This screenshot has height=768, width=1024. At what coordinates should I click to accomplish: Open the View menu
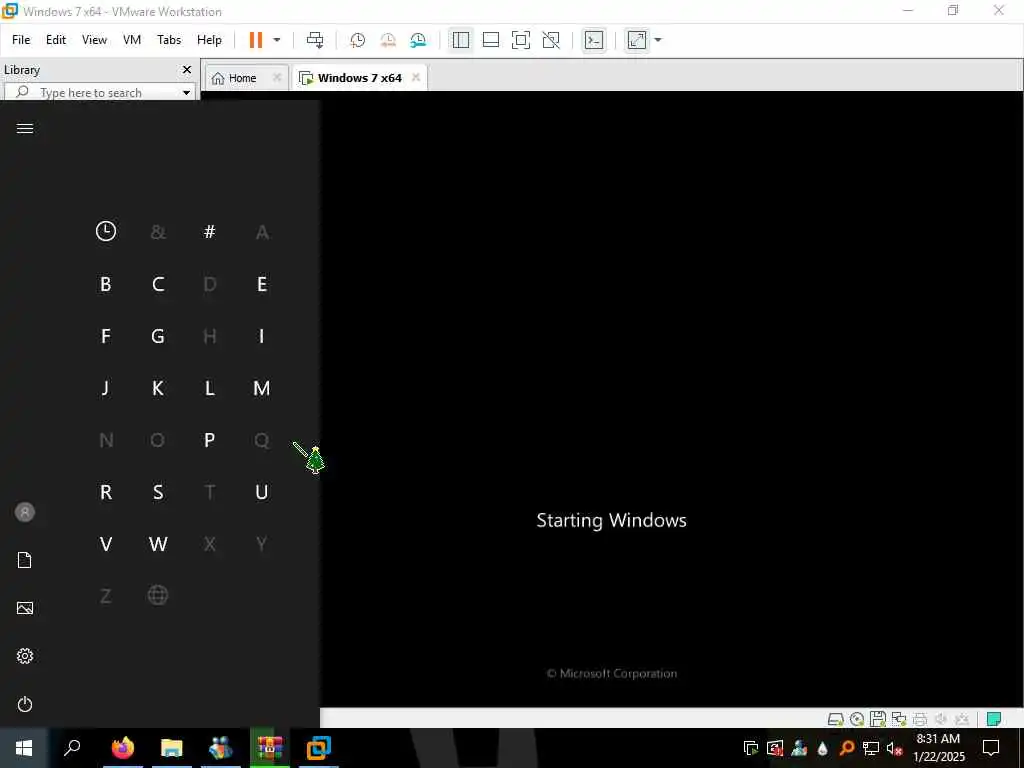94,40
